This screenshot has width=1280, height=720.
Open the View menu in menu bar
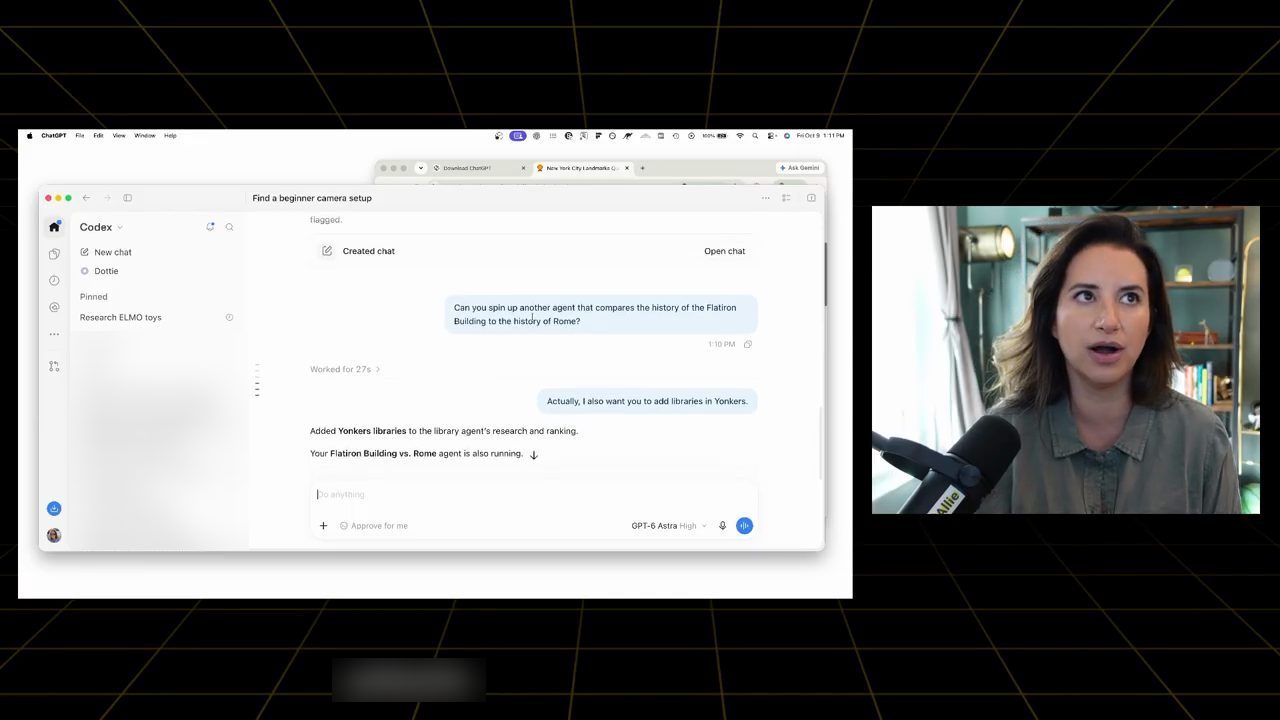[119, 135]
